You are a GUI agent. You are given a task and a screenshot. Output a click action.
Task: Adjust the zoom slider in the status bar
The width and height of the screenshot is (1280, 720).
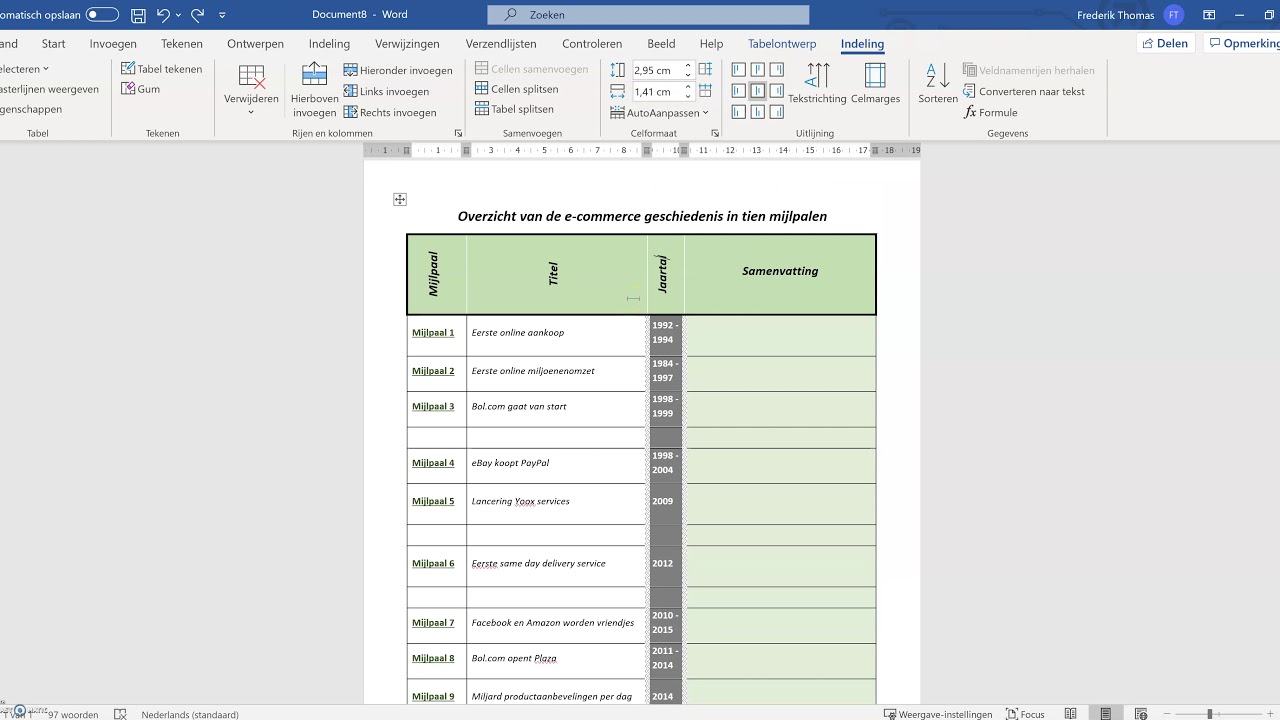click(x=1210, y=714)
